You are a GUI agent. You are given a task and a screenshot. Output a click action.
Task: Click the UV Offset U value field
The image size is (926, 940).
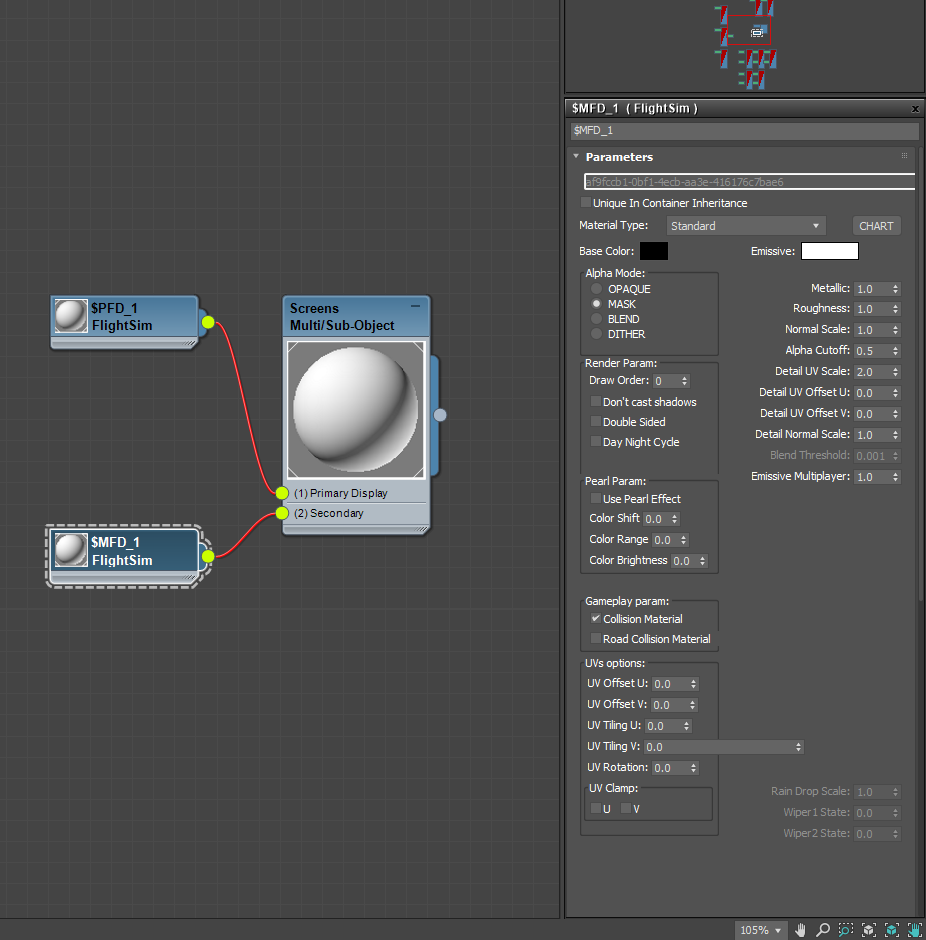[x=670, y=684]
